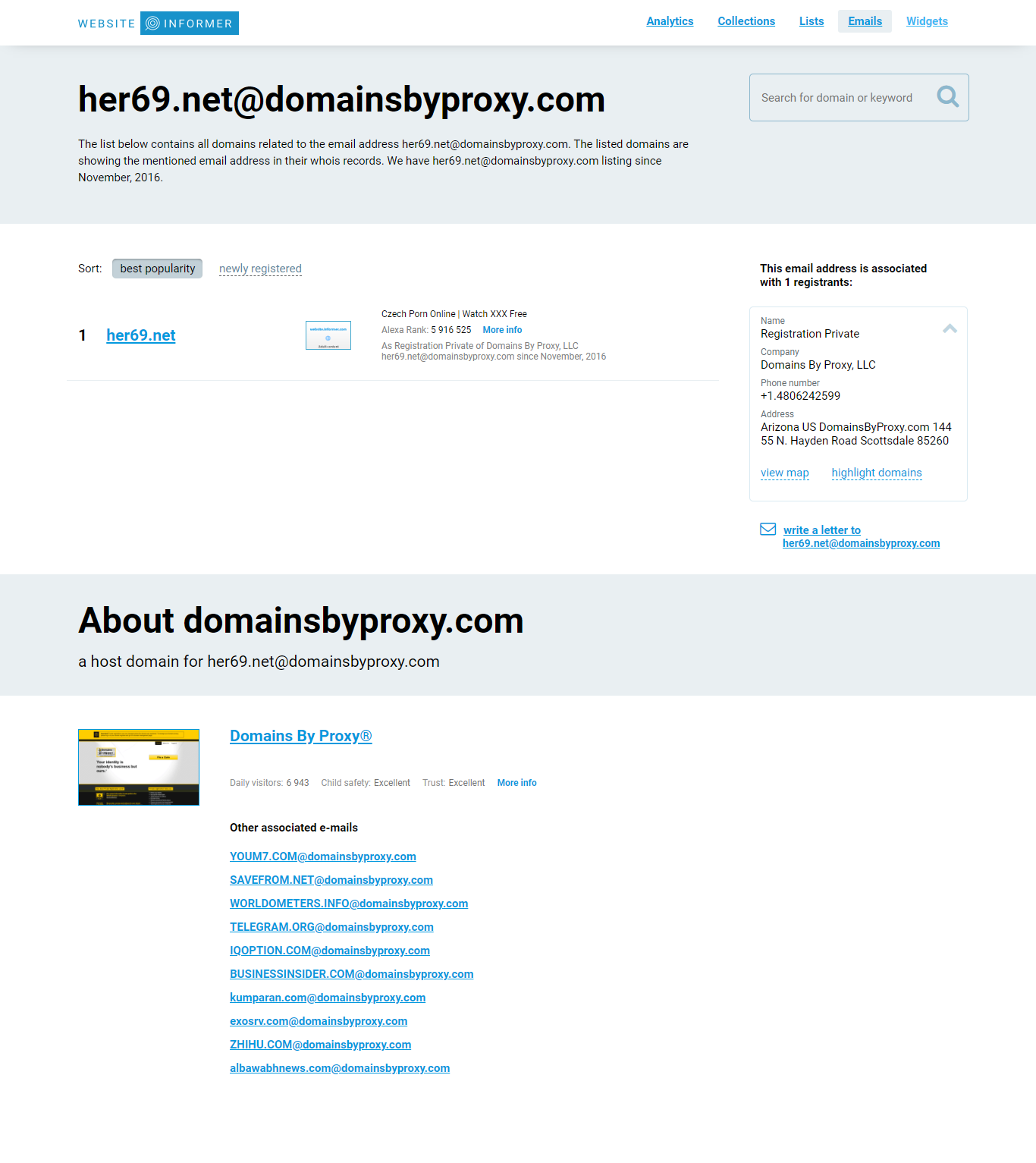
Task: Click the phone number +1.4806242599
Action: point(800,396)
